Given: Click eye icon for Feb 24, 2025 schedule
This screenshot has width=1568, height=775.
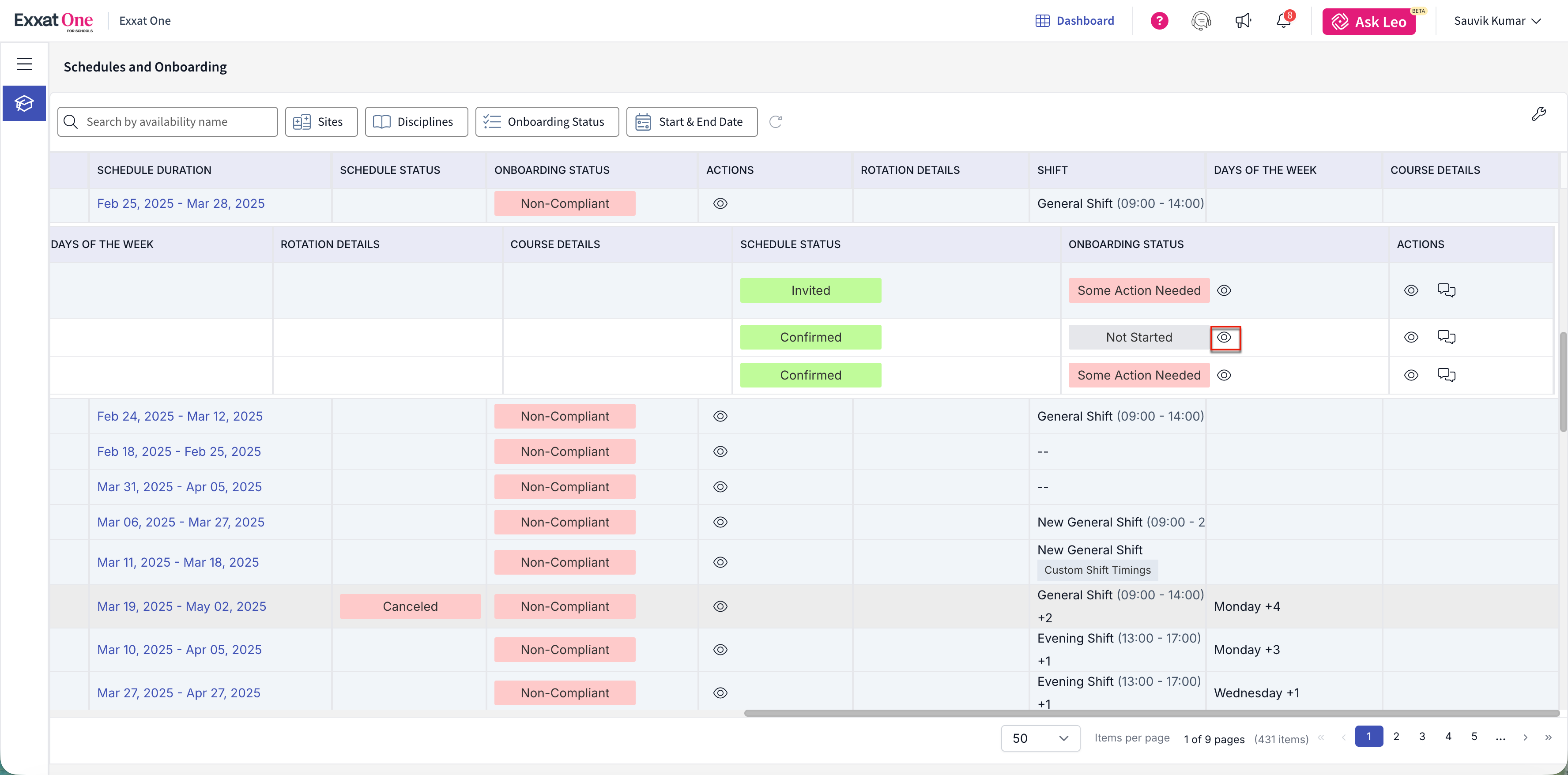Looking at the screenshot, I should (720, 417).
